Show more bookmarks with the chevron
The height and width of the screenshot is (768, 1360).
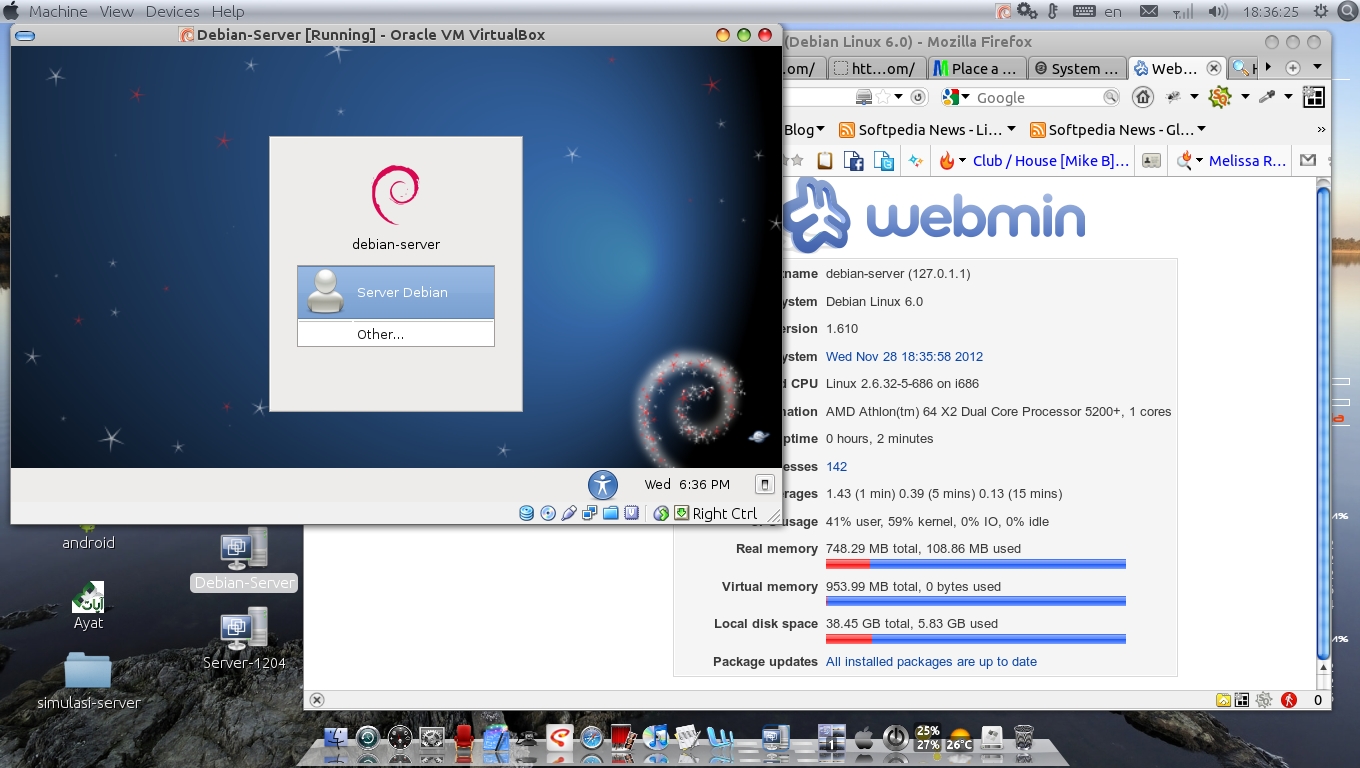[1321, 129]
